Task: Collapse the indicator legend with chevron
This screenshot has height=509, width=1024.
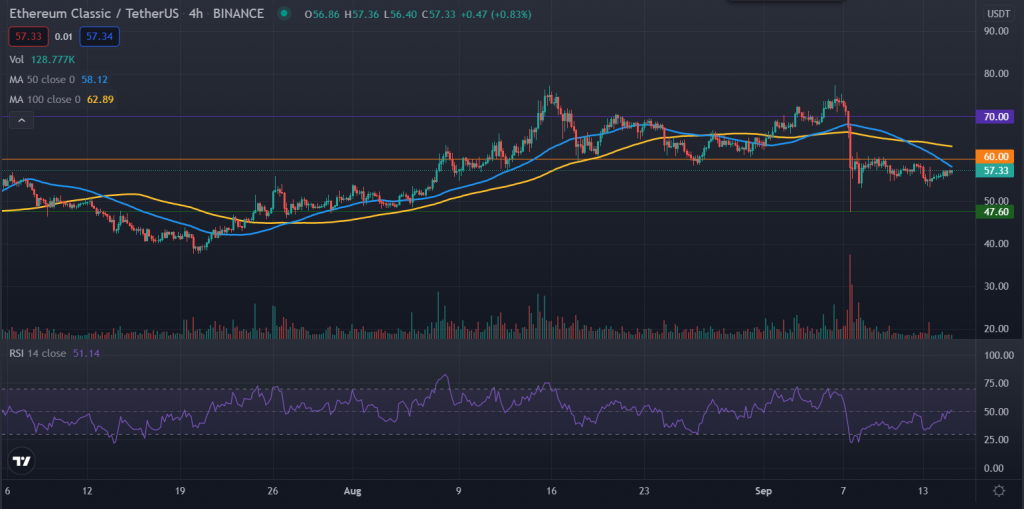Action: (x=22, y=120)
